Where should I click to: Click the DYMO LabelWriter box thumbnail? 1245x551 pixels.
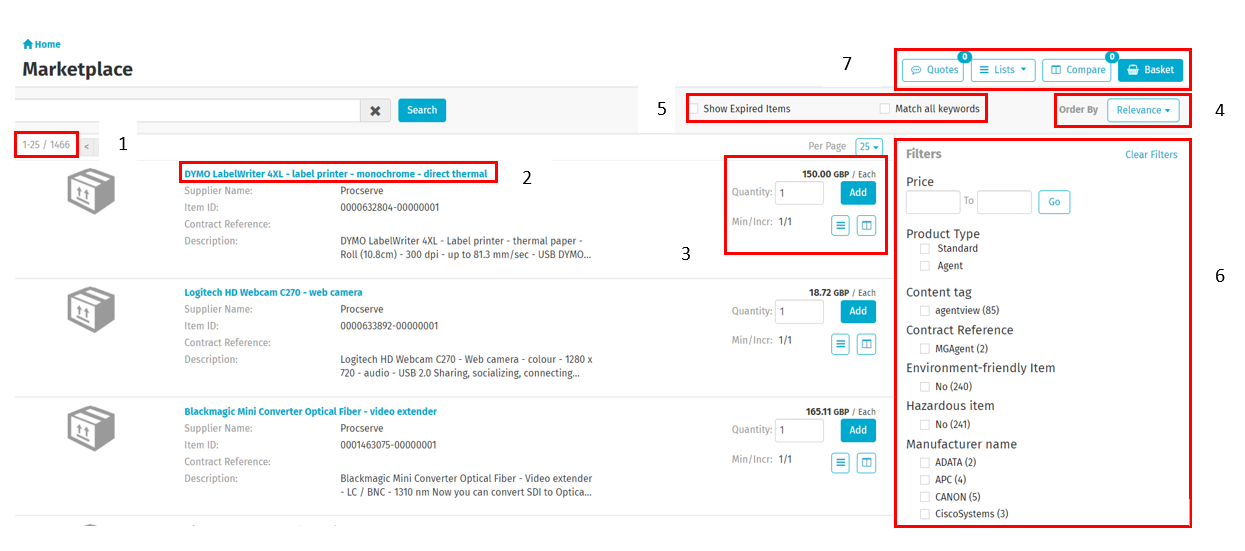90,190
